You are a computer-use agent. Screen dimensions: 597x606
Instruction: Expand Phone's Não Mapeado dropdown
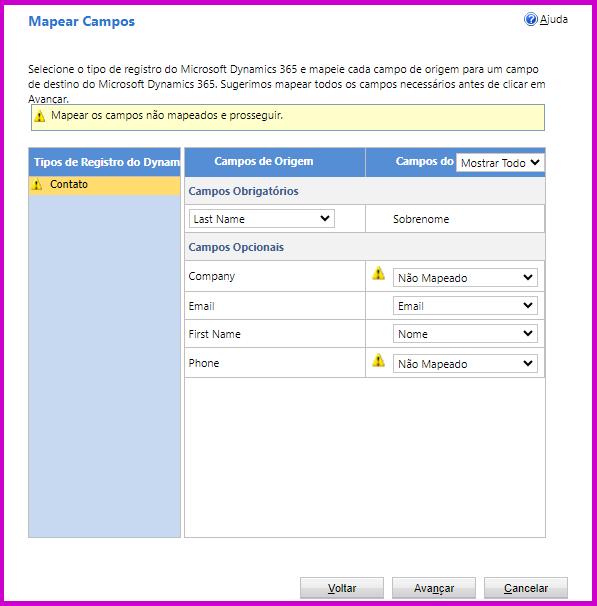(x=465, y=364)
